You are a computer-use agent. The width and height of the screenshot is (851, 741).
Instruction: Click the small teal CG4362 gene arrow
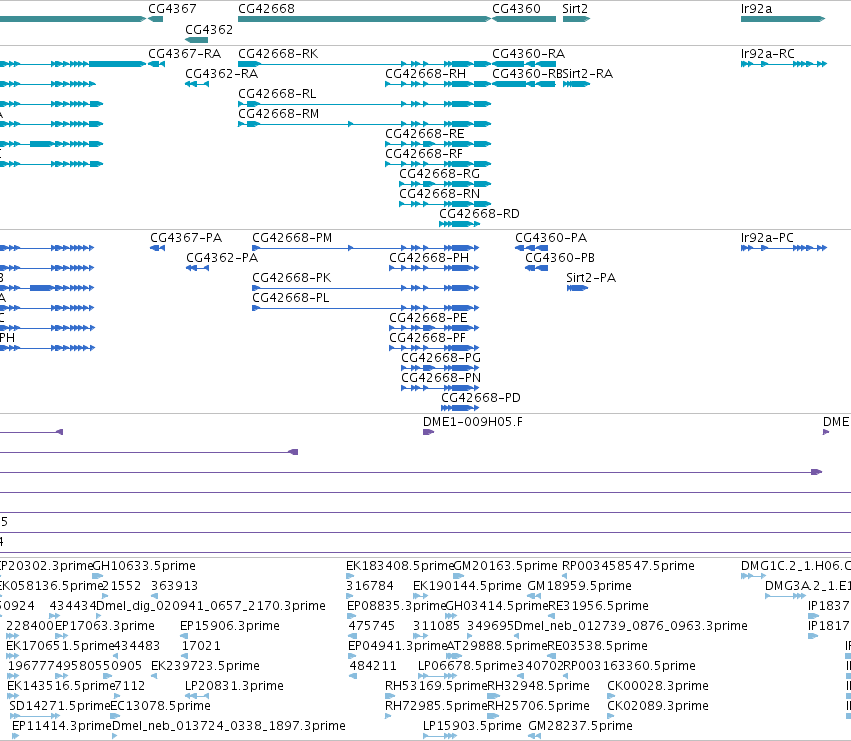pos(196,40)
